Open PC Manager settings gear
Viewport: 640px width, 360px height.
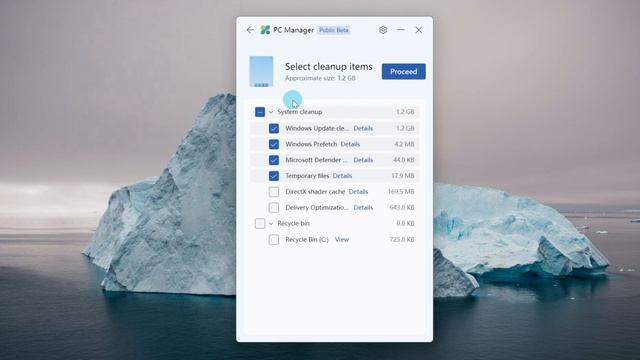[383, 30]
